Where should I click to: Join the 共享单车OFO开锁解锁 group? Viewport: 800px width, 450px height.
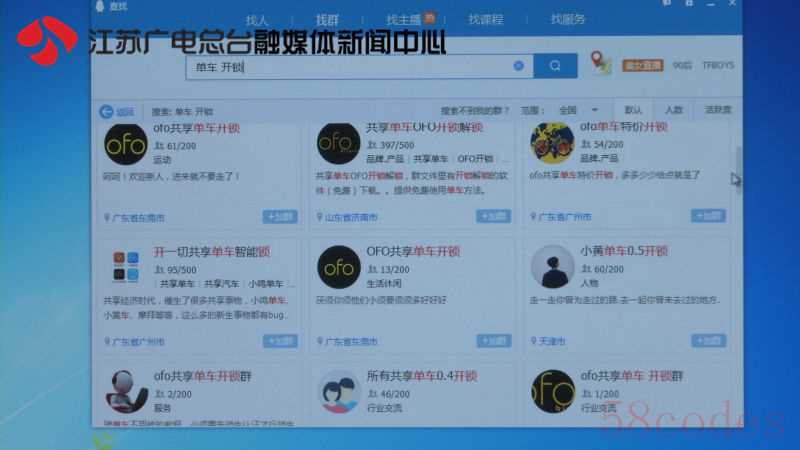[x=493, y=216]
